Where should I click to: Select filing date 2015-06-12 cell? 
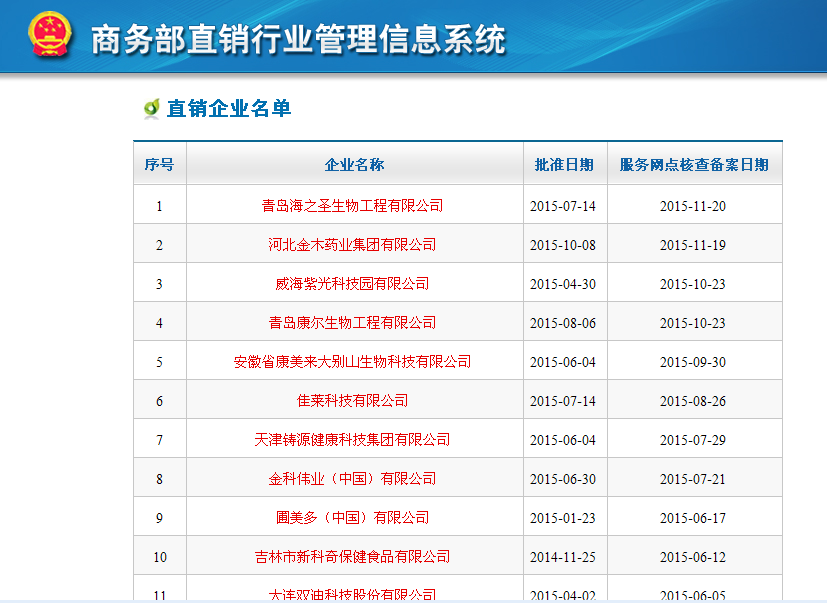pos(695,556)
